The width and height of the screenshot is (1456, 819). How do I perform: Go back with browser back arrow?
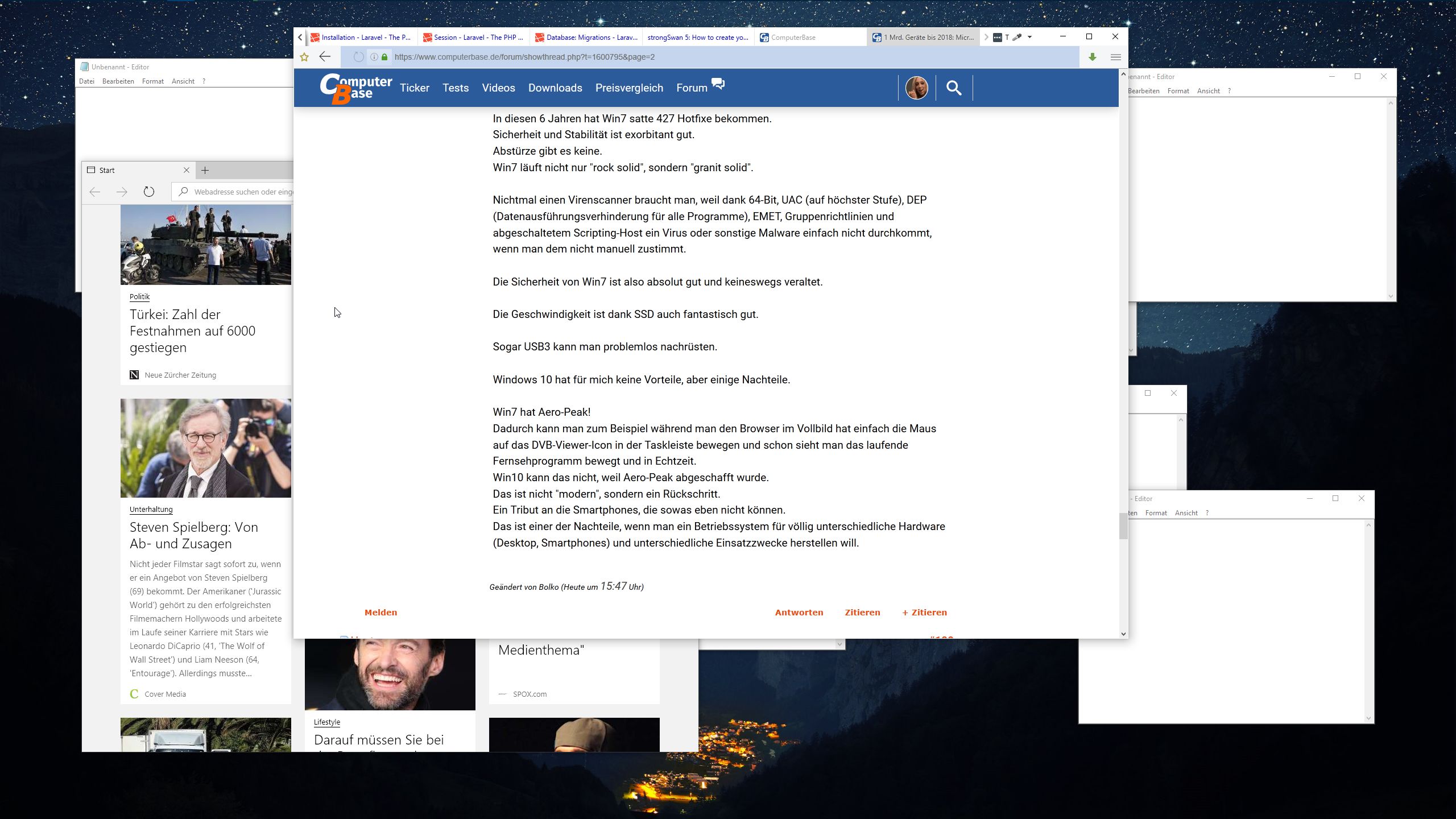click(x=325, y=57)
